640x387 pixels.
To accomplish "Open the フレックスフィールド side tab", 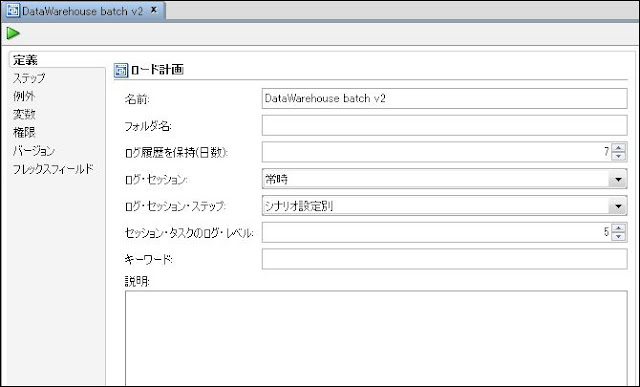I will (53, 169).
